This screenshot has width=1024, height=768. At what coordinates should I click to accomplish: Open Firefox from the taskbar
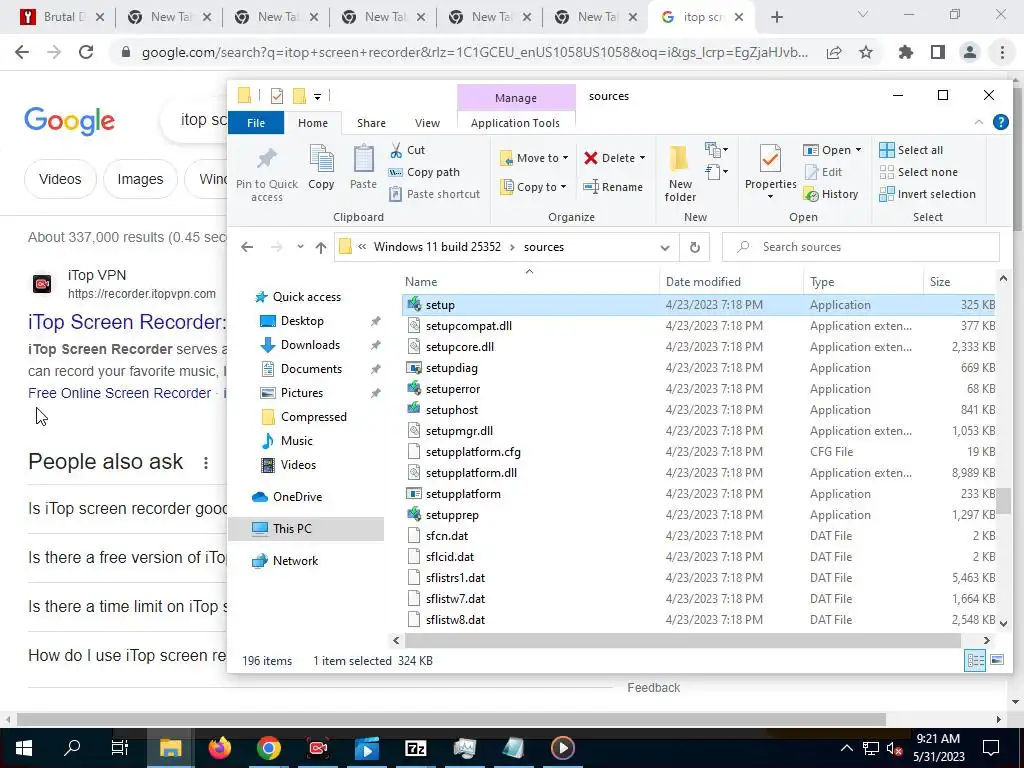[220, 748]
